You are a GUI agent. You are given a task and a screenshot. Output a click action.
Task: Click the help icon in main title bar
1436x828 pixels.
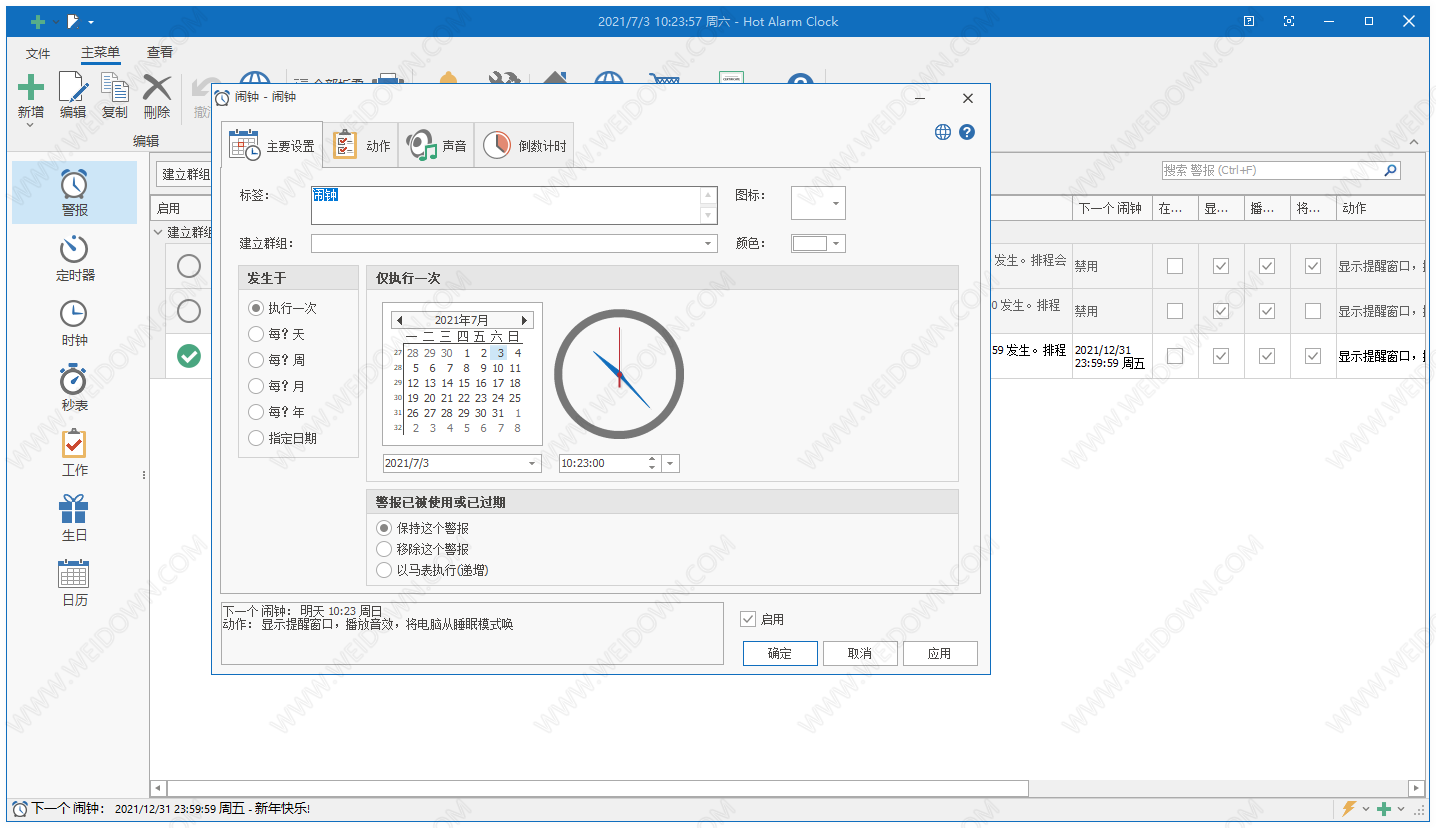coord(1249,21)
